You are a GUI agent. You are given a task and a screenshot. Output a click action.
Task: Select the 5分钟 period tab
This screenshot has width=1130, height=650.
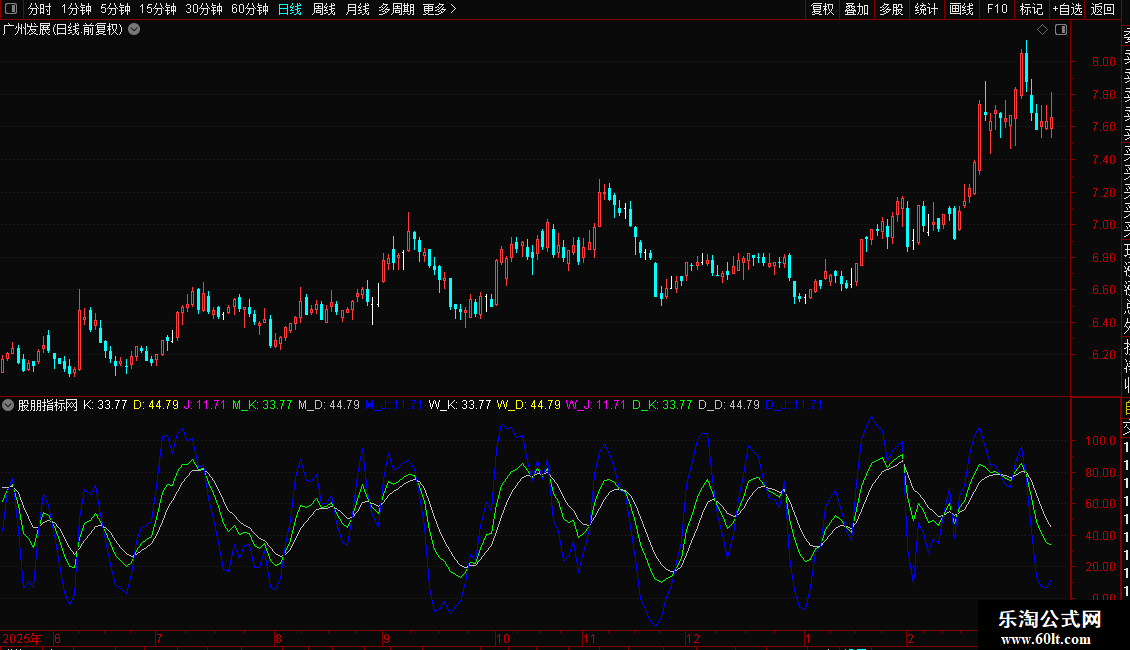coord(115,9)
